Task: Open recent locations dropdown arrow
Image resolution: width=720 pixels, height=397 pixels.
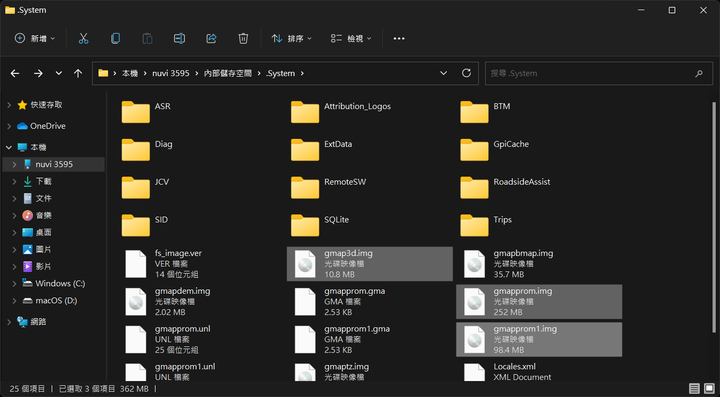Action: [59, 73]
